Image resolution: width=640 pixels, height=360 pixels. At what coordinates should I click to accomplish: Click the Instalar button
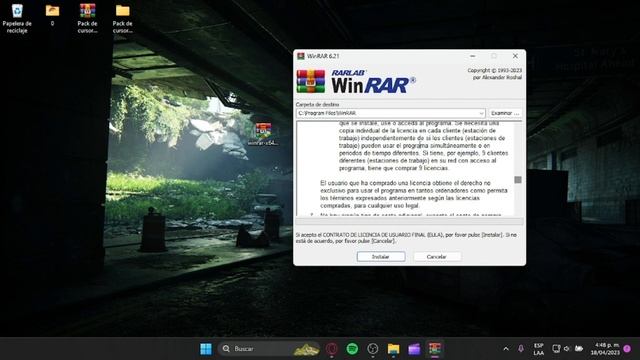[381, 256]
